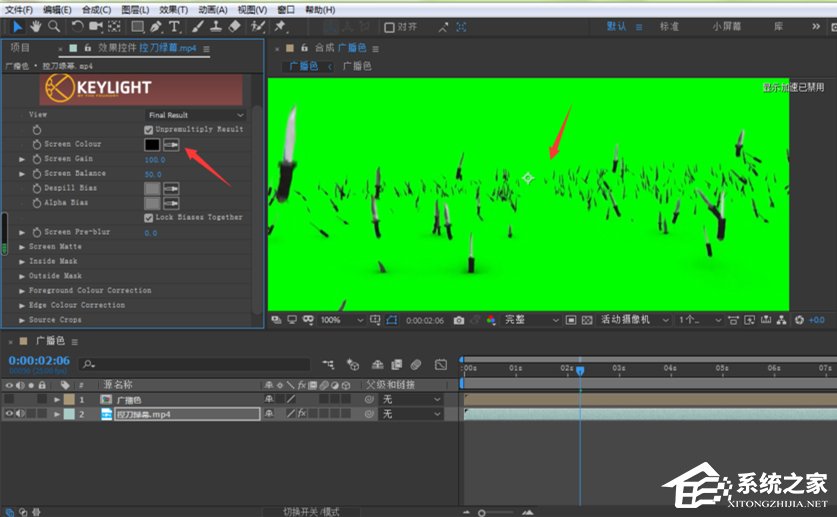Select the Zoom magnifier tool

(x=53, y=26)
